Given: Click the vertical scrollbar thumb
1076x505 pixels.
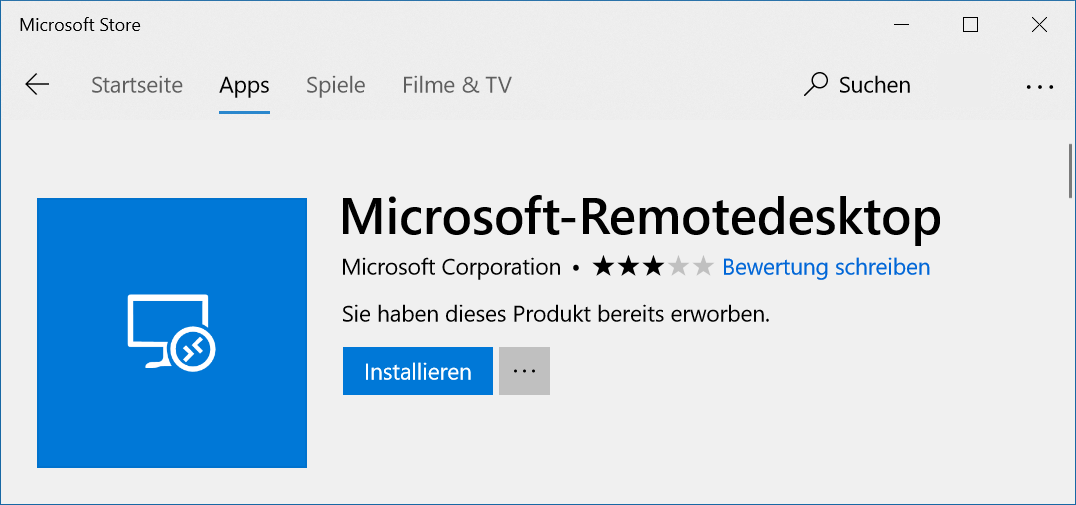Looking at the screenshot, I should click(1070, 170).
